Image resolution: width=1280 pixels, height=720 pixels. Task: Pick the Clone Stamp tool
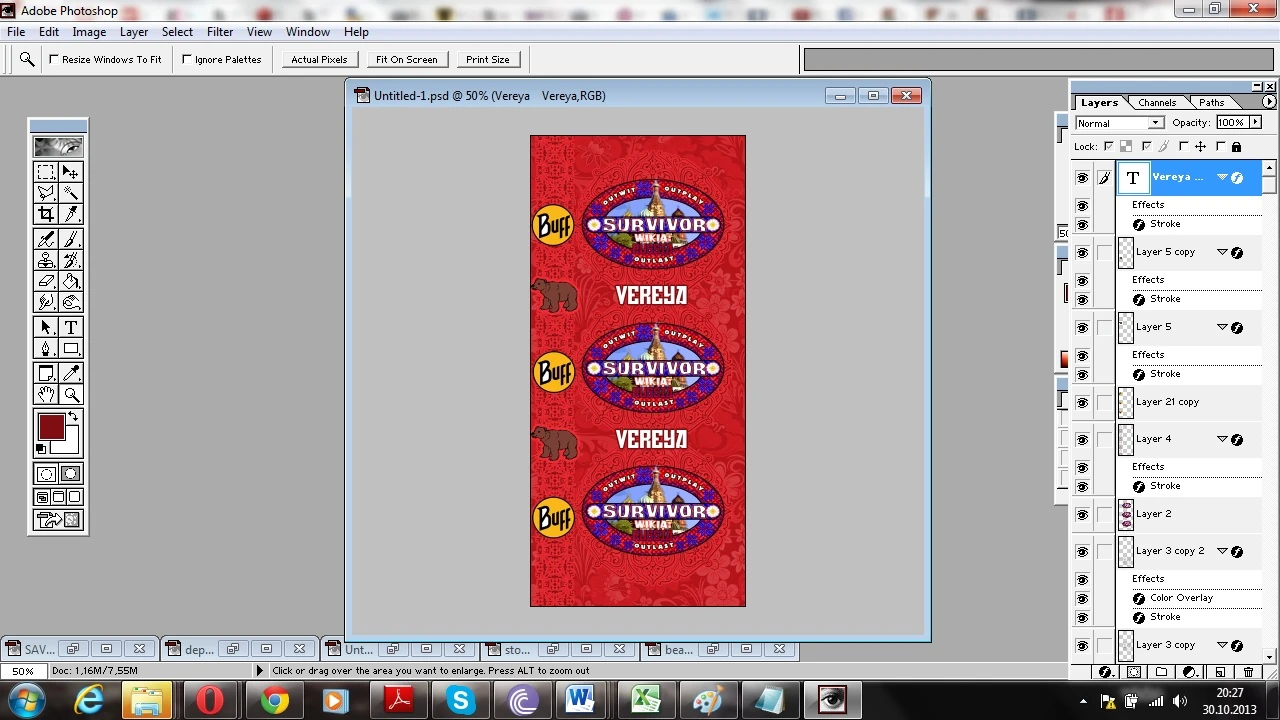(x=46, y=260)
